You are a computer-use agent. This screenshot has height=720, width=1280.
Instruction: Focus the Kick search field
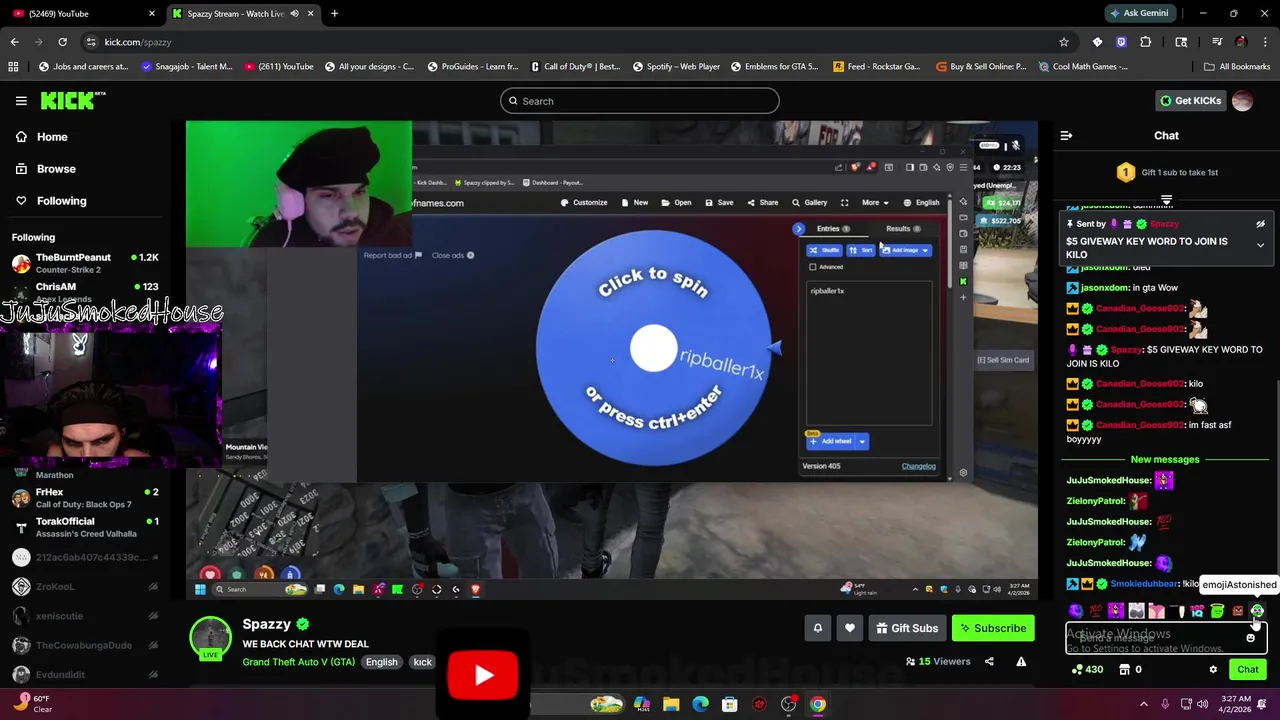tap(639, 101)
